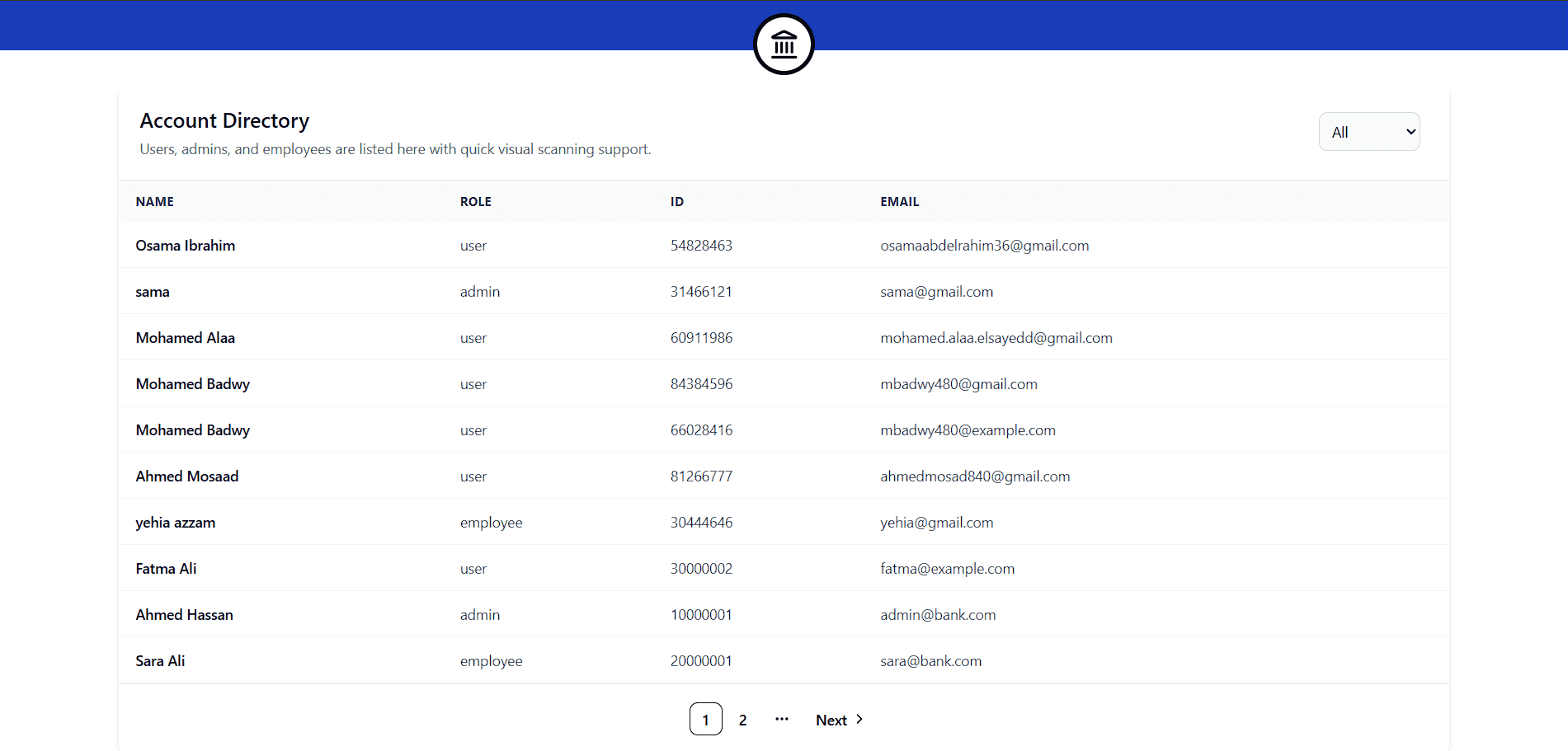Click the ROLE column header
1568x751 pixels.
click(476, 202)
